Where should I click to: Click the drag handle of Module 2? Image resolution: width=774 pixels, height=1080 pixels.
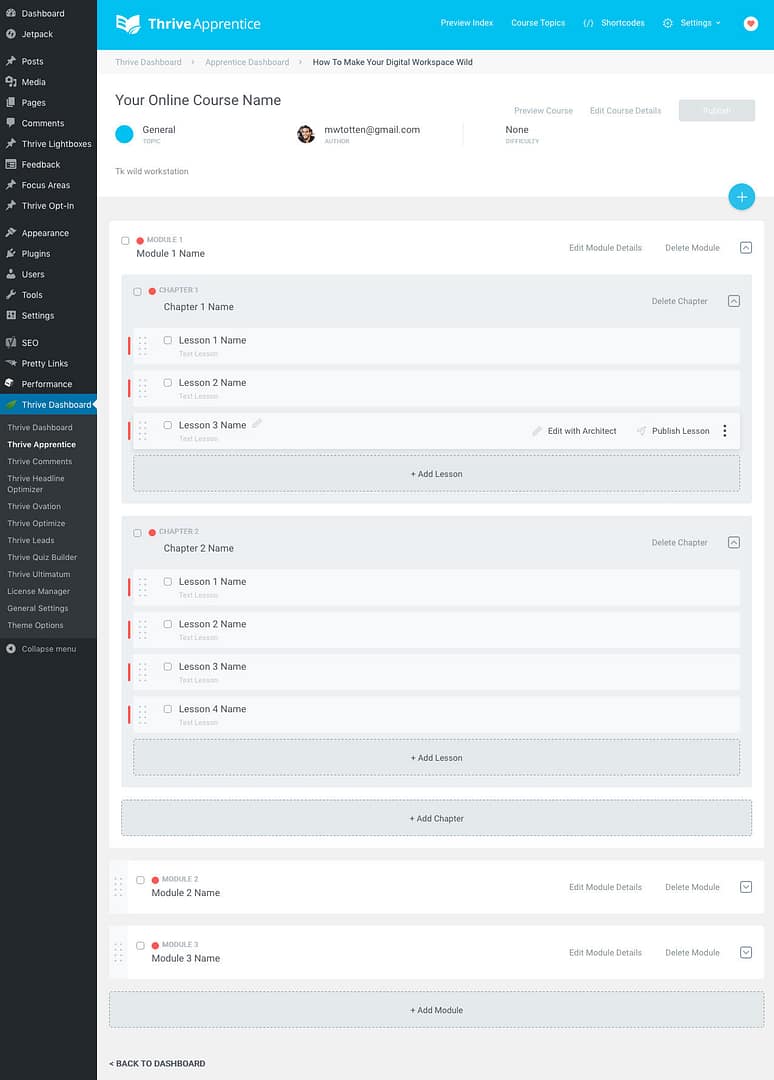[118, 886]
